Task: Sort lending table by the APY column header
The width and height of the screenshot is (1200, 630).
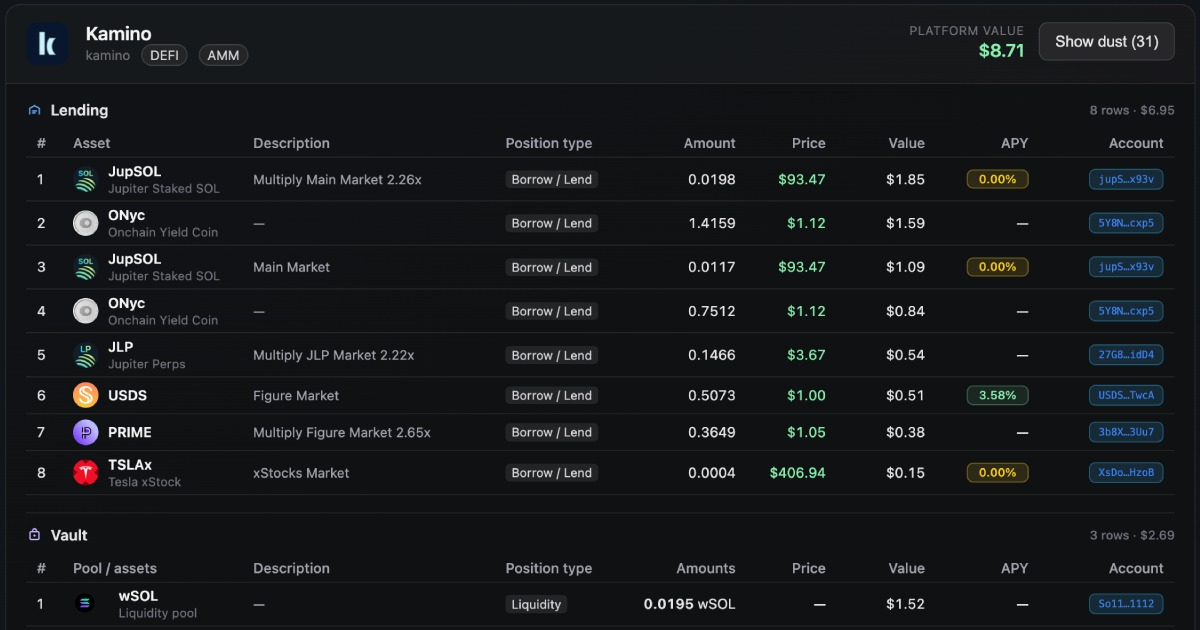Action: click(1014, 143)
